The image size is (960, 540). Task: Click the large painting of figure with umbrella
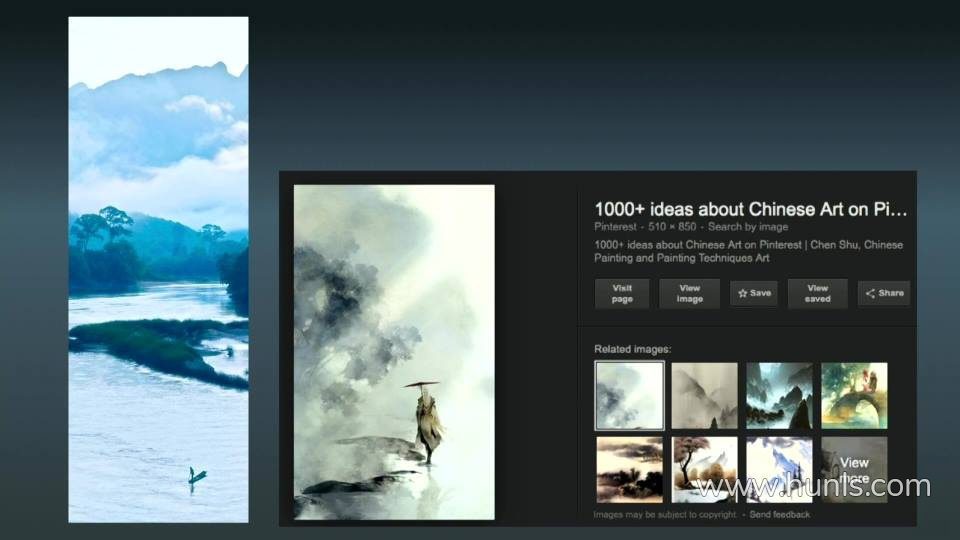(x=394, y=352)
